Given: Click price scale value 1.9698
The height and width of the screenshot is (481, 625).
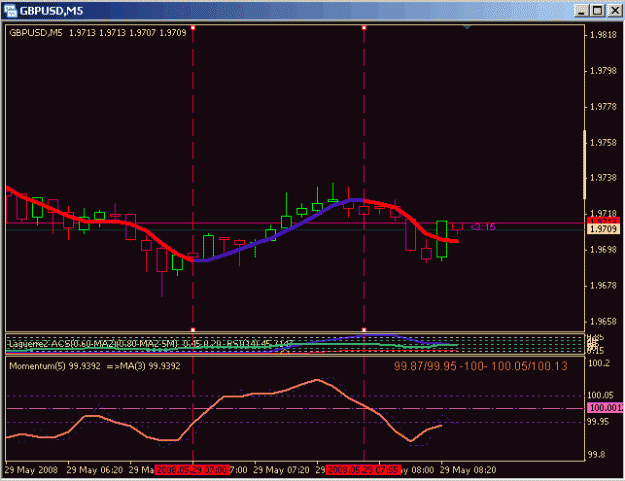Looking at the screenshot, I should coord(603,250).
